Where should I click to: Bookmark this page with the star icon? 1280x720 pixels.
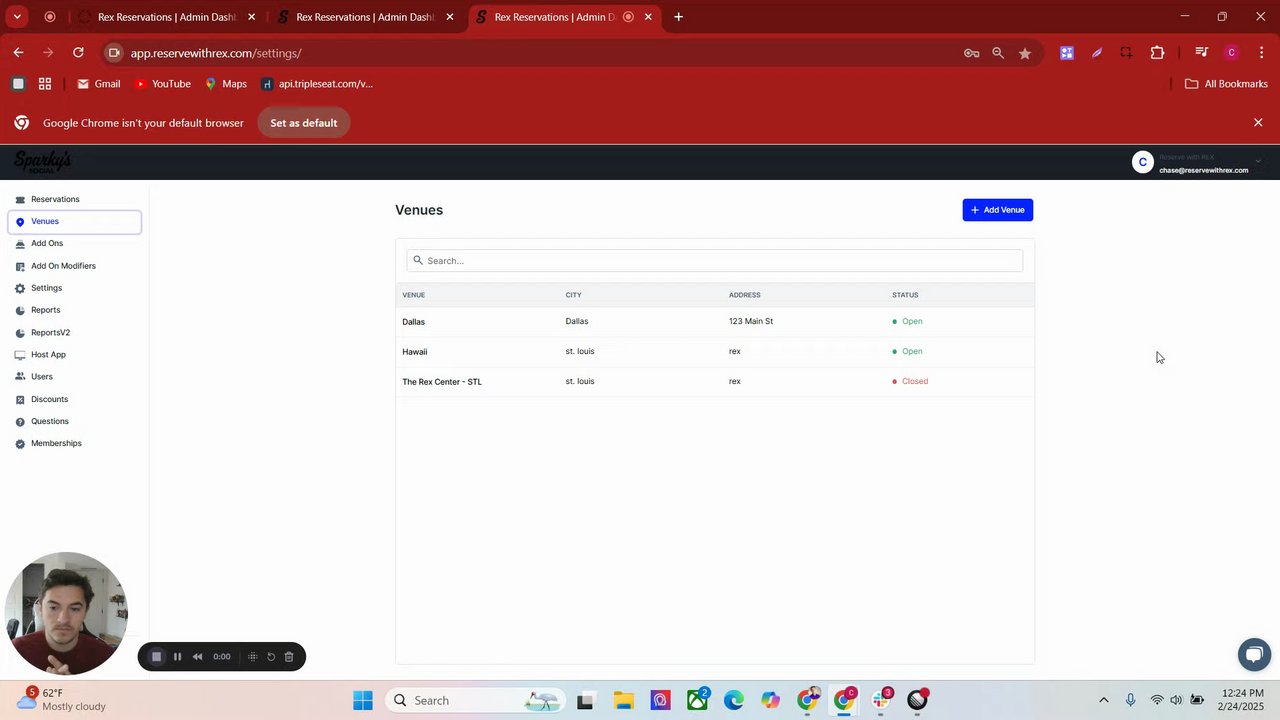pos(1025,53)
